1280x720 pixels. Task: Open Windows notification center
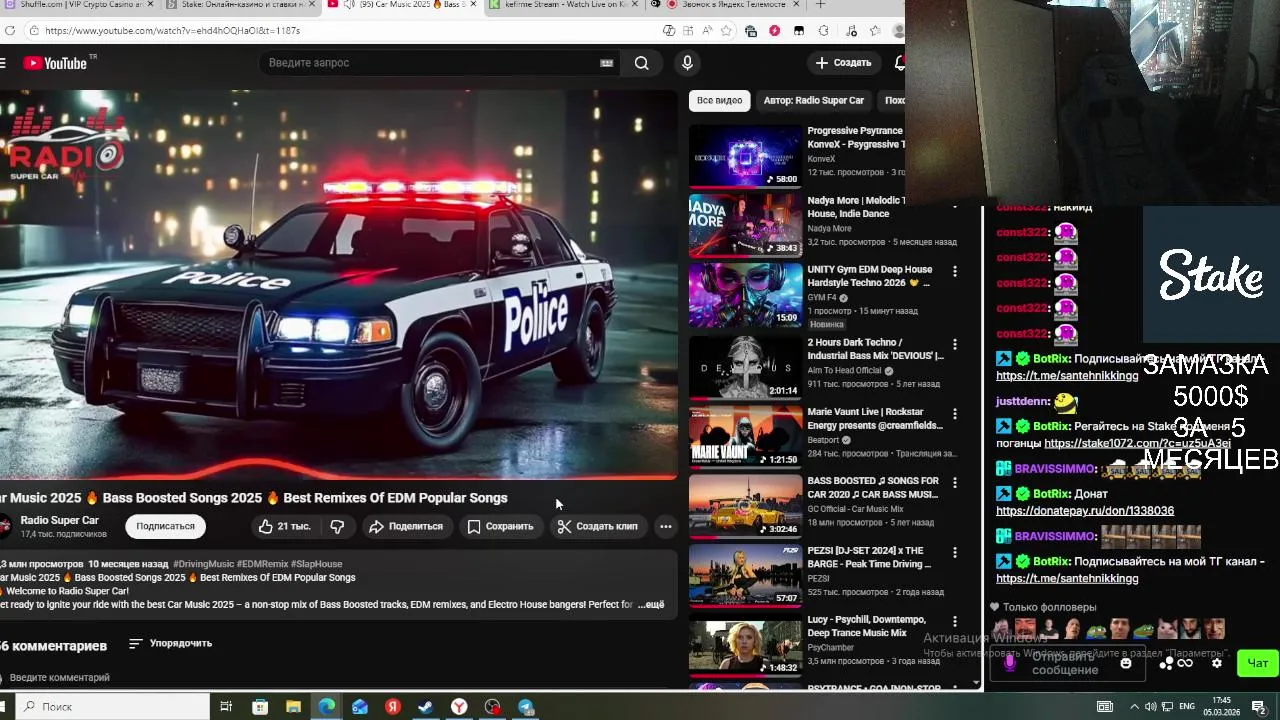coord(1258,707)
